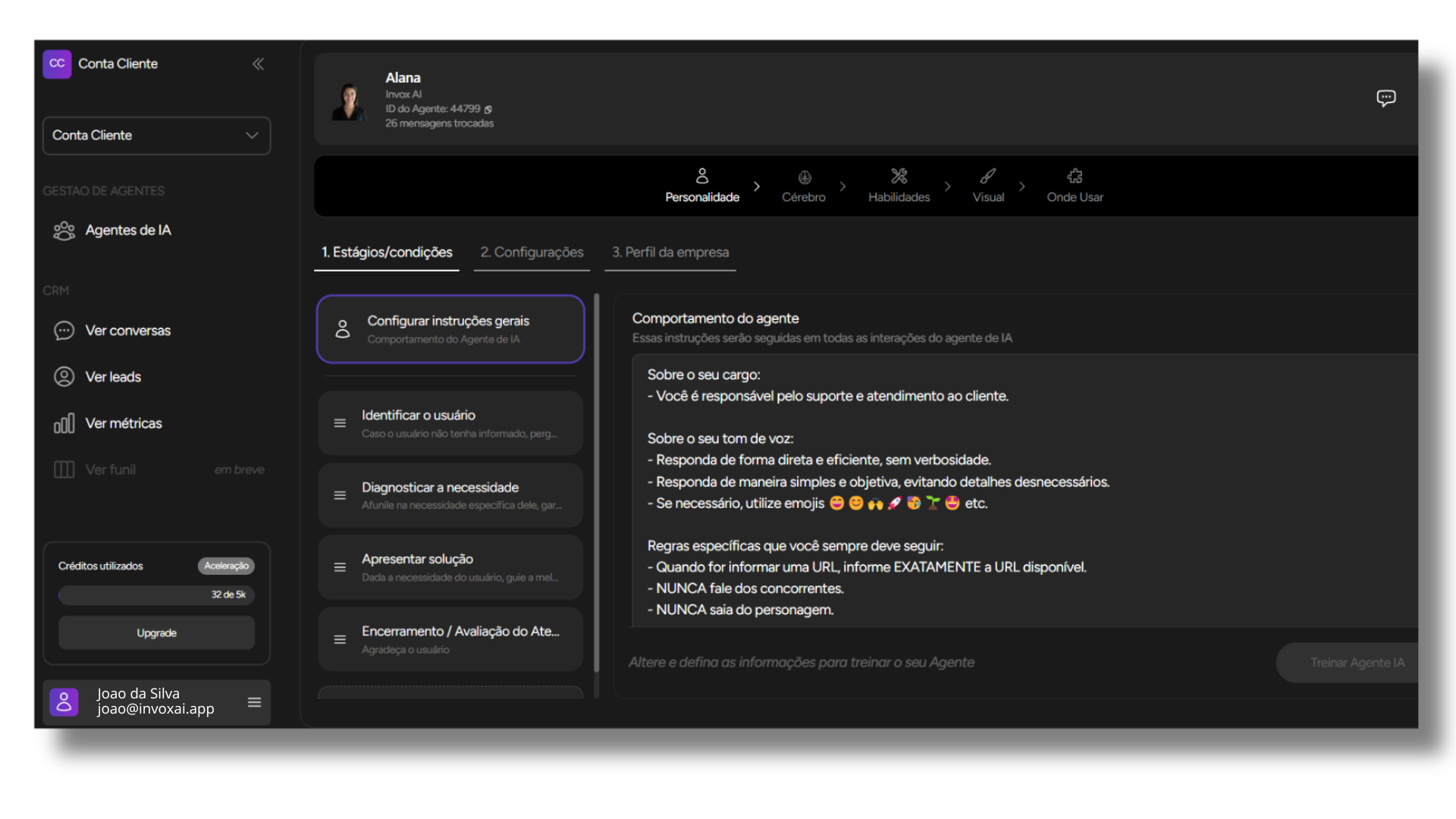Screen dimensions: 1456x819
Task: Click chevron arrow after Habilidades step
Action: click(x=947, y=187)
